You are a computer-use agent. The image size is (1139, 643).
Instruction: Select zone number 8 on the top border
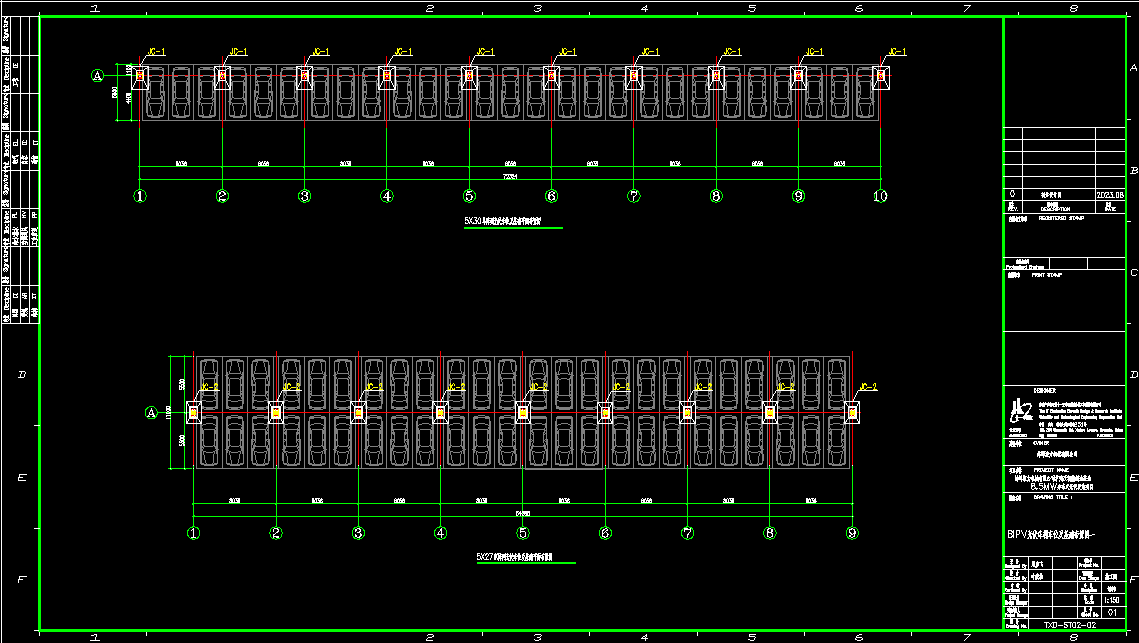[1074, 9]
